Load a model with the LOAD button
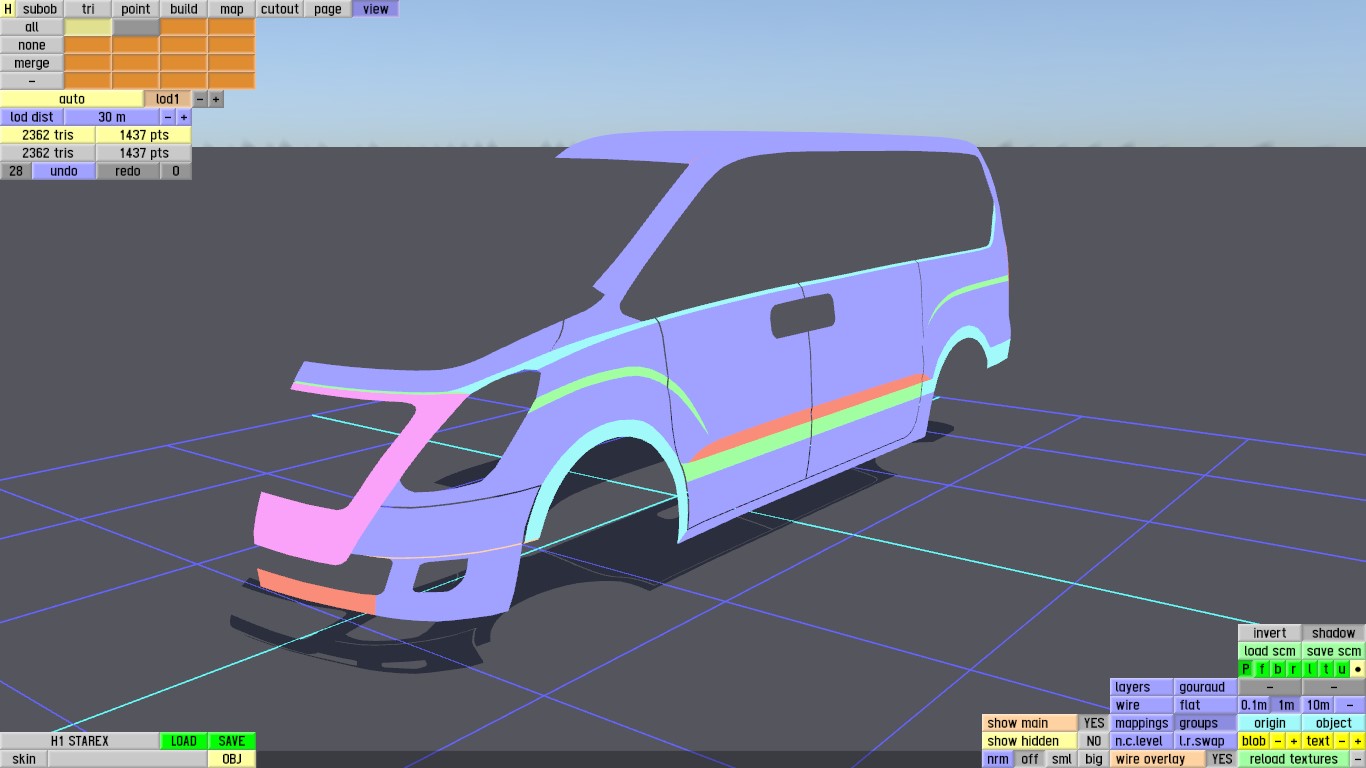This screenshot has width=1366, height=768. [x=184, y=741]
